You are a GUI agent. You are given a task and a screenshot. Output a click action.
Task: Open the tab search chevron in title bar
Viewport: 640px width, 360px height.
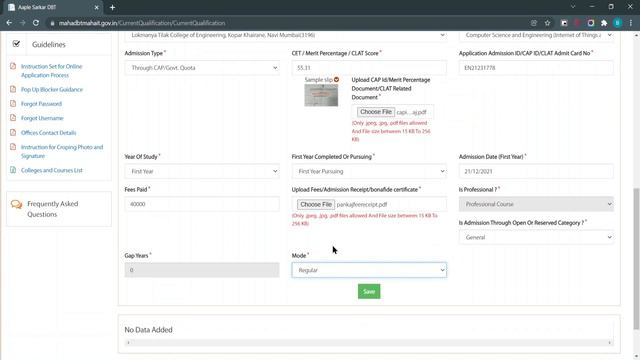573,7
